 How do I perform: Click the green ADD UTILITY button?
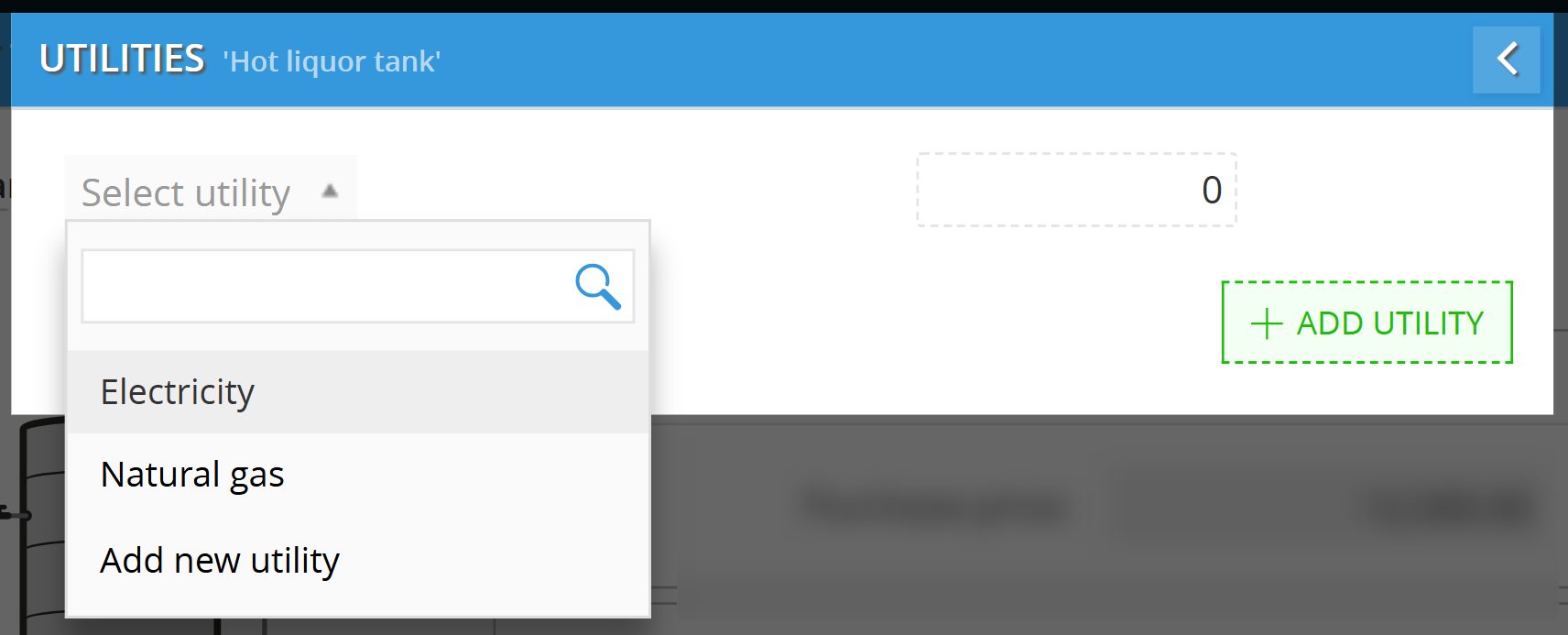click(1367, 323)
